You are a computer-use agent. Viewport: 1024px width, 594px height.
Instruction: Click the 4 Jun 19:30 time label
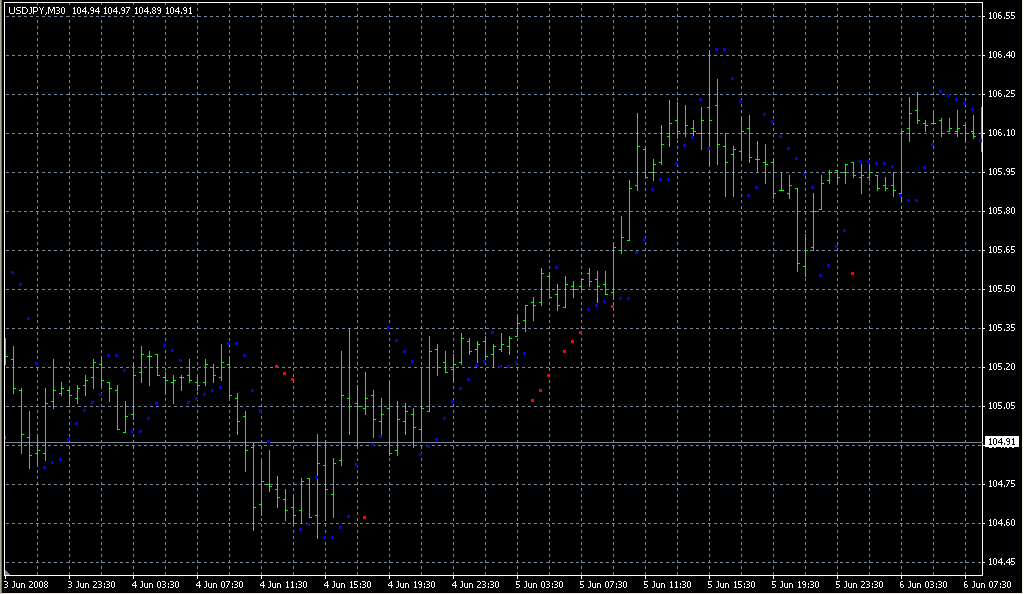point(411,584)
